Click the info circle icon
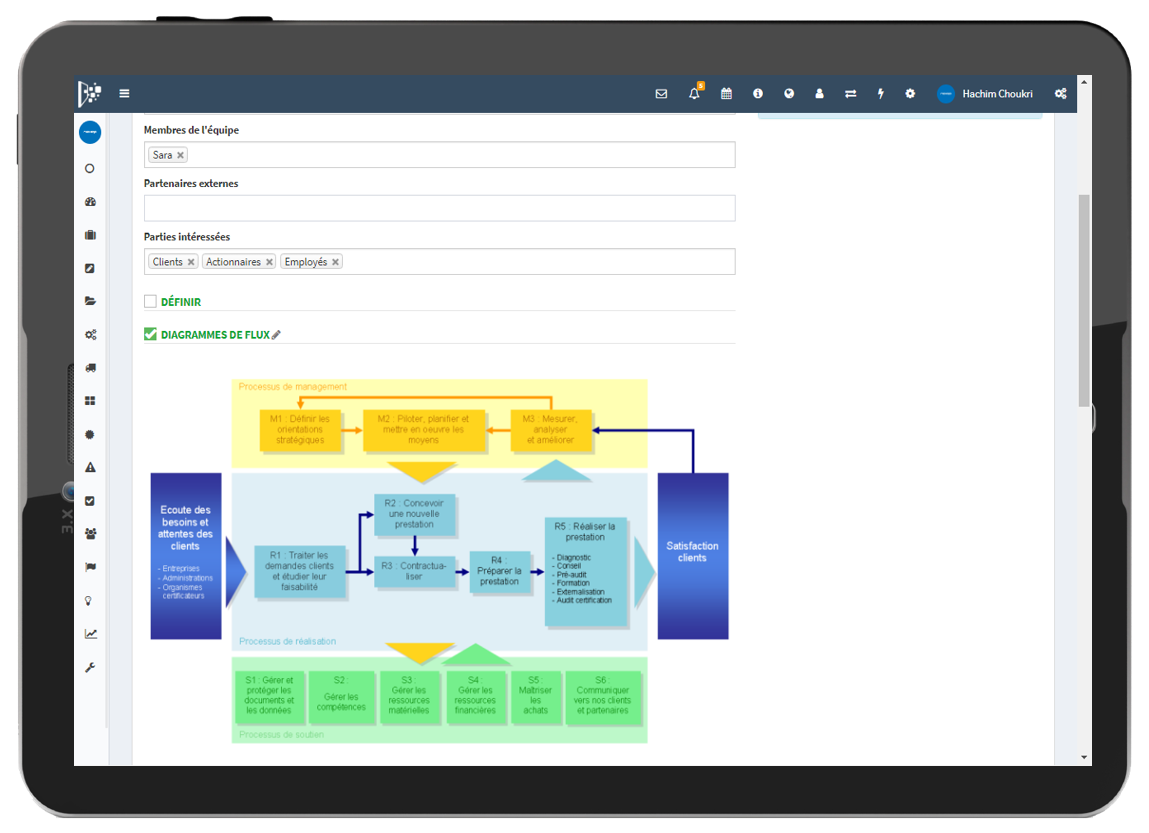 pos(758,94)
